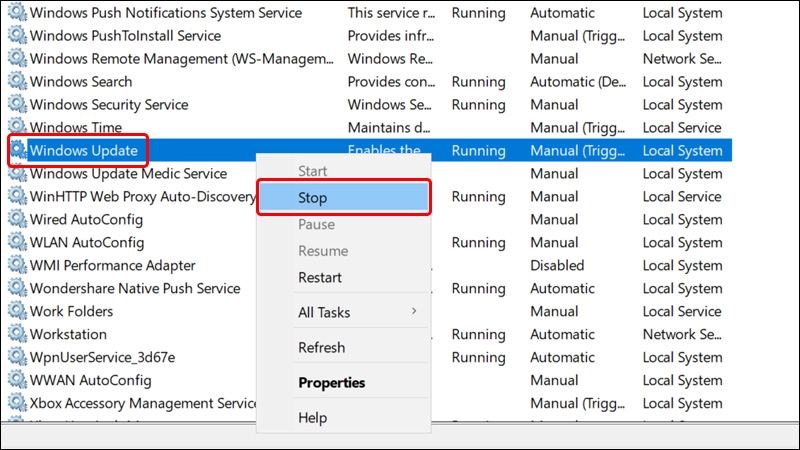The image size is (800, 450).
Task: Click the greyed Start menu entry
Action: tap(344, 171)
